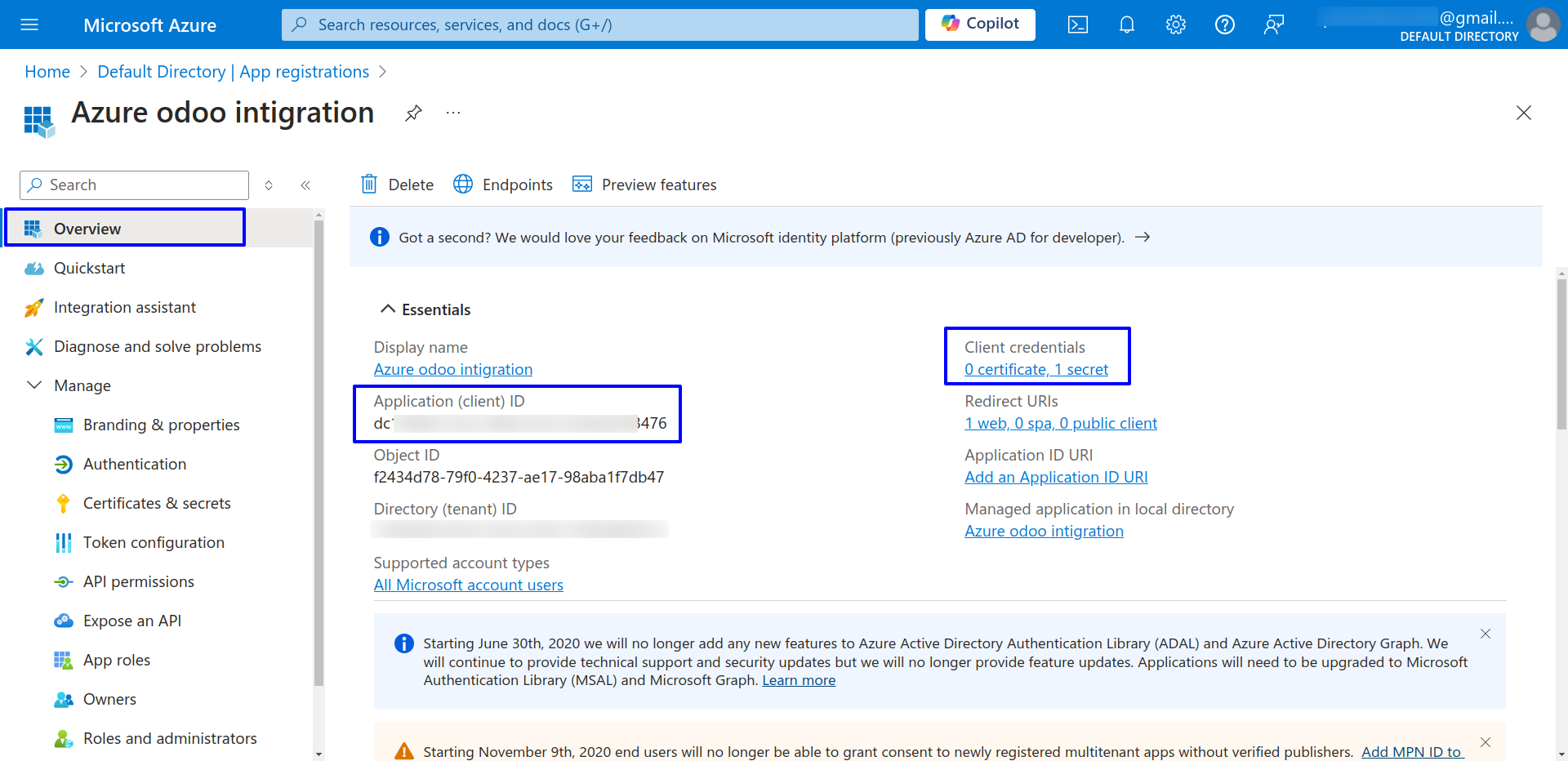The width and height of the screenshot is (1568, 761).
Task: Click the top search resources field
Action: (600, 24)
